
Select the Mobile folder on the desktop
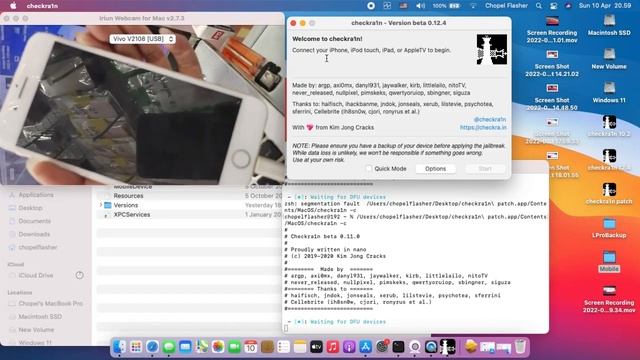(609, 262)
